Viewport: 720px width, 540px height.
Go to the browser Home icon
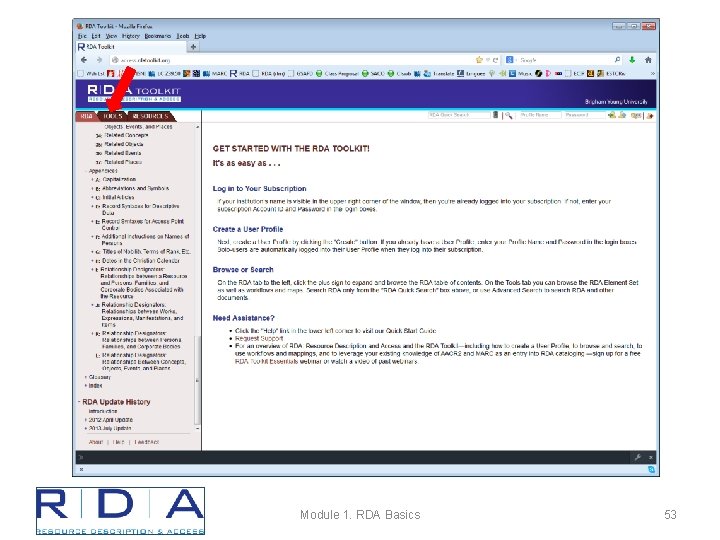(x=648, y=60)
